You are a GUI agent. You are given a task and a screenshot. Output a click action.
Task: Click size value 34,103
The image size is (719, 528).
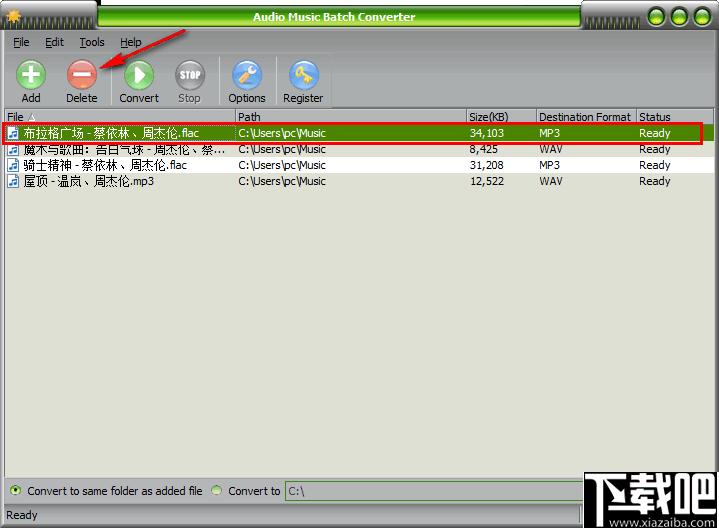[x=487, y=133]
